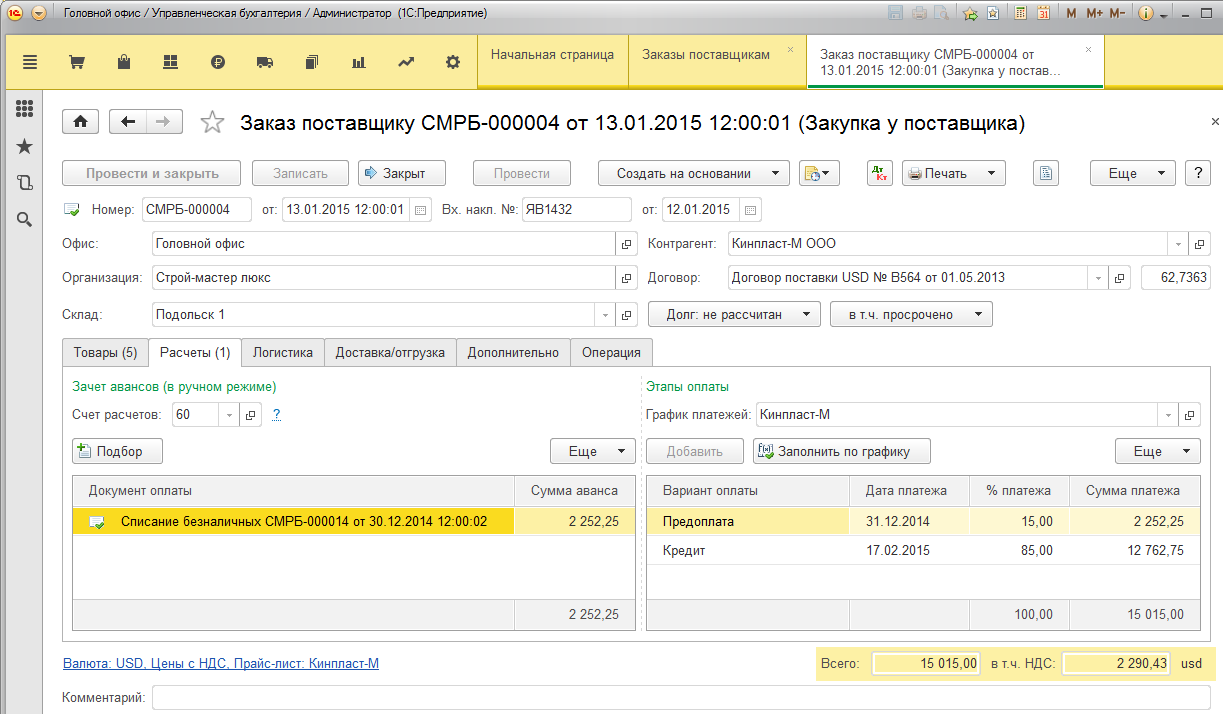The image size is (1223, 714).
Task: Open the shopping cart section
Action: (76, 62)
